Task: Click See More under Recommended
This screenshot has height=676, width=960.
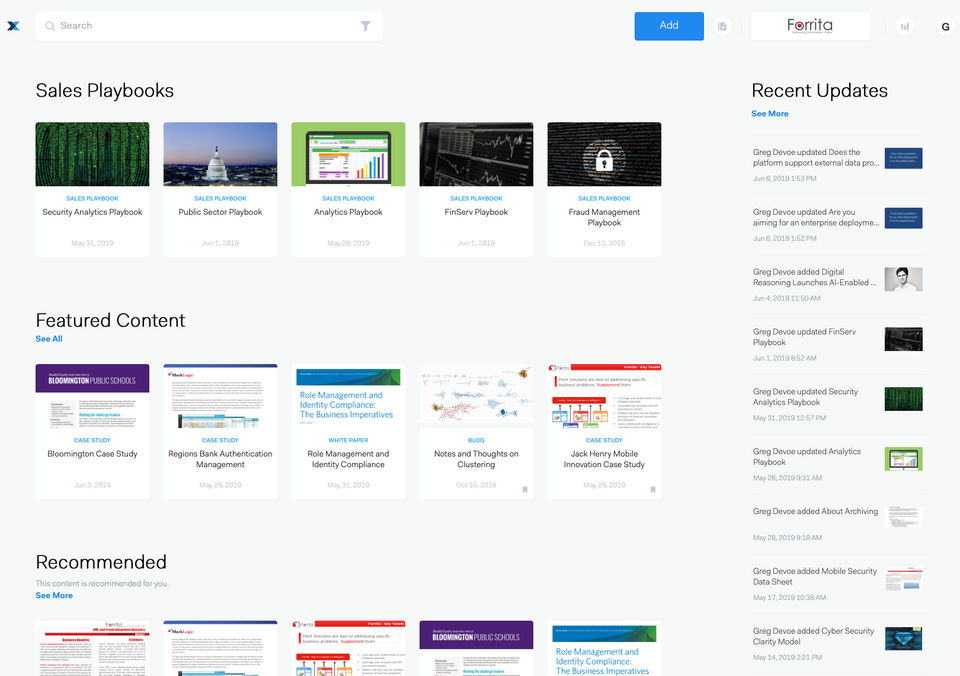Action: coord(54,595)
